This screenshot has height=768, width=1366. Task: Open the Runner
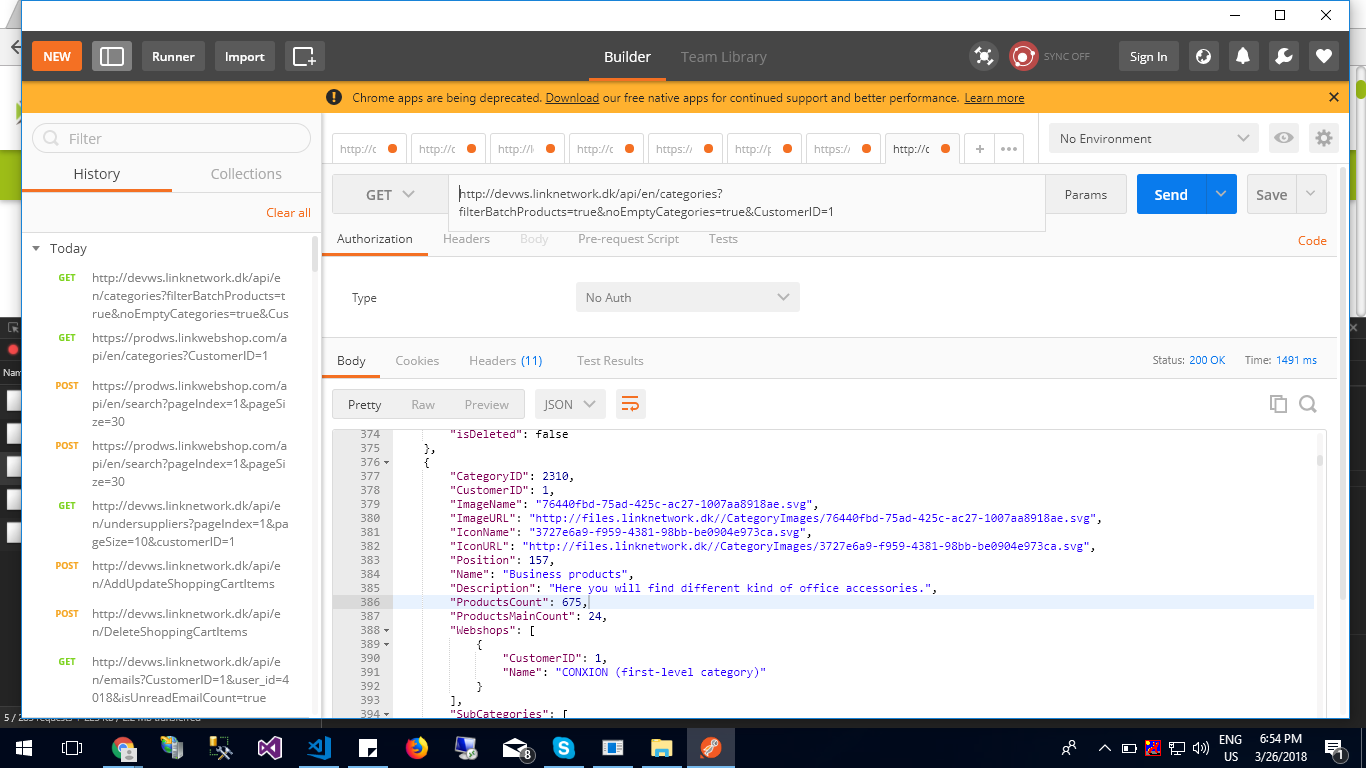(x=173, y=56)
